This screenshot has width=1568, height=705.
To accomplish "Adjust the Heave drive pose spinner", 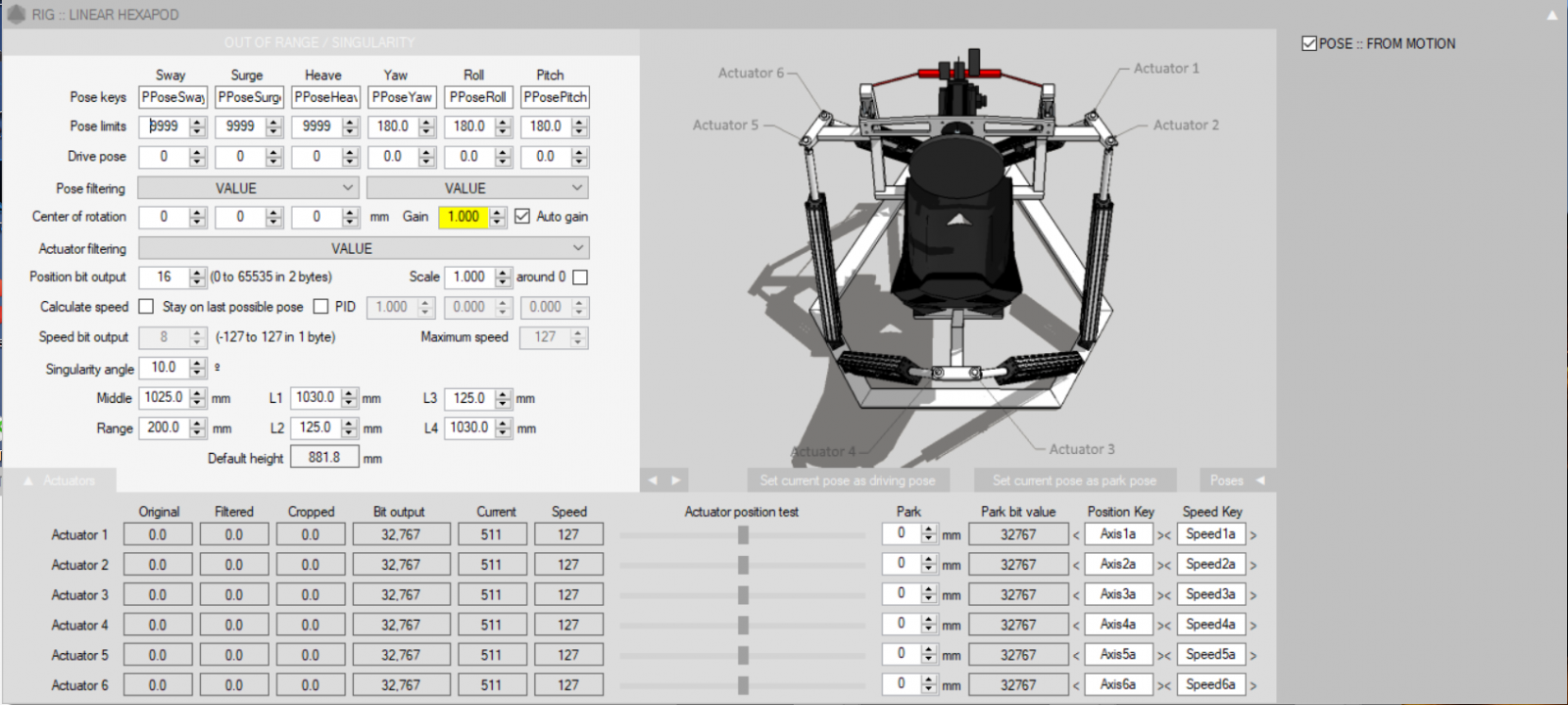I will [350, 157].
